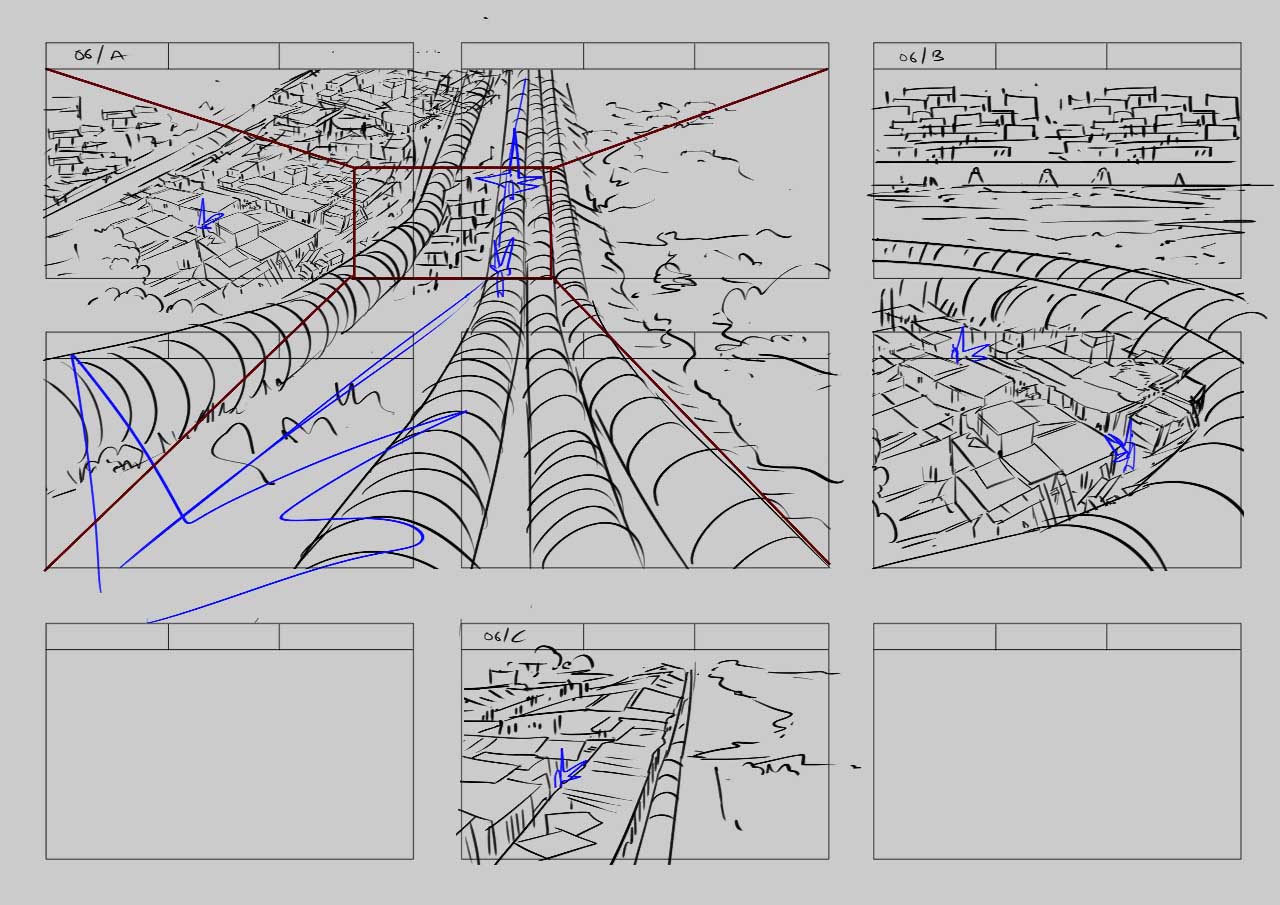Select the 06/A panel label
1280x905 pixels.
pos(99,56)
